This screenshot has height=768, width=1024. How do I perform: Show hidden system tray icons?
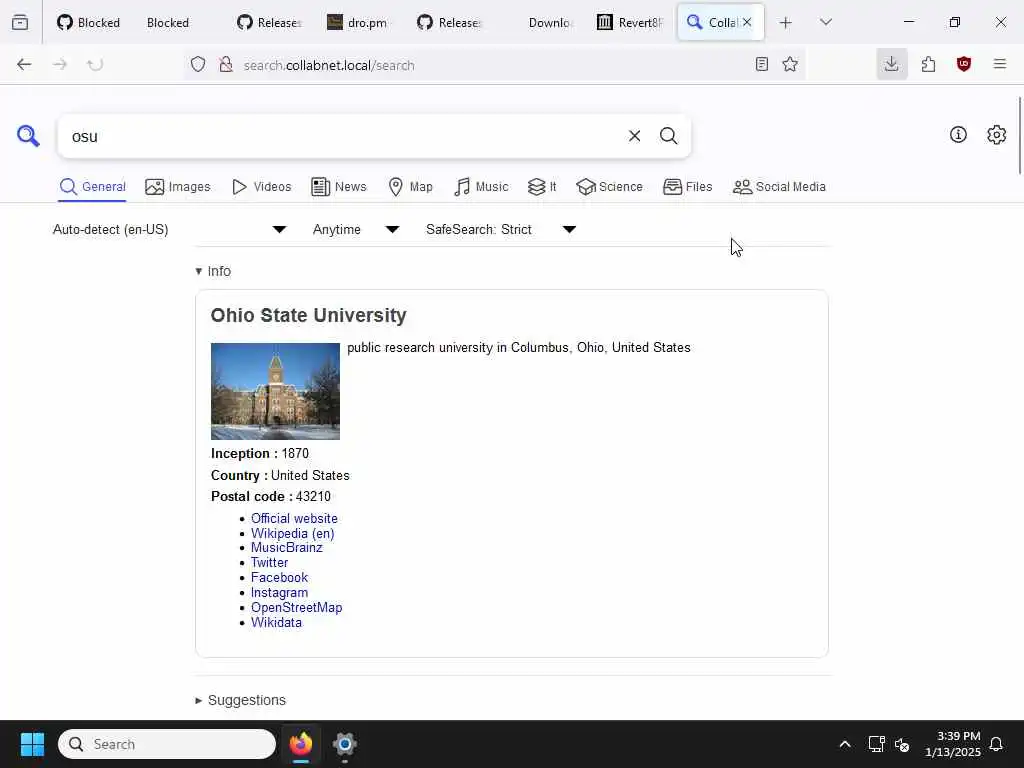844,744
